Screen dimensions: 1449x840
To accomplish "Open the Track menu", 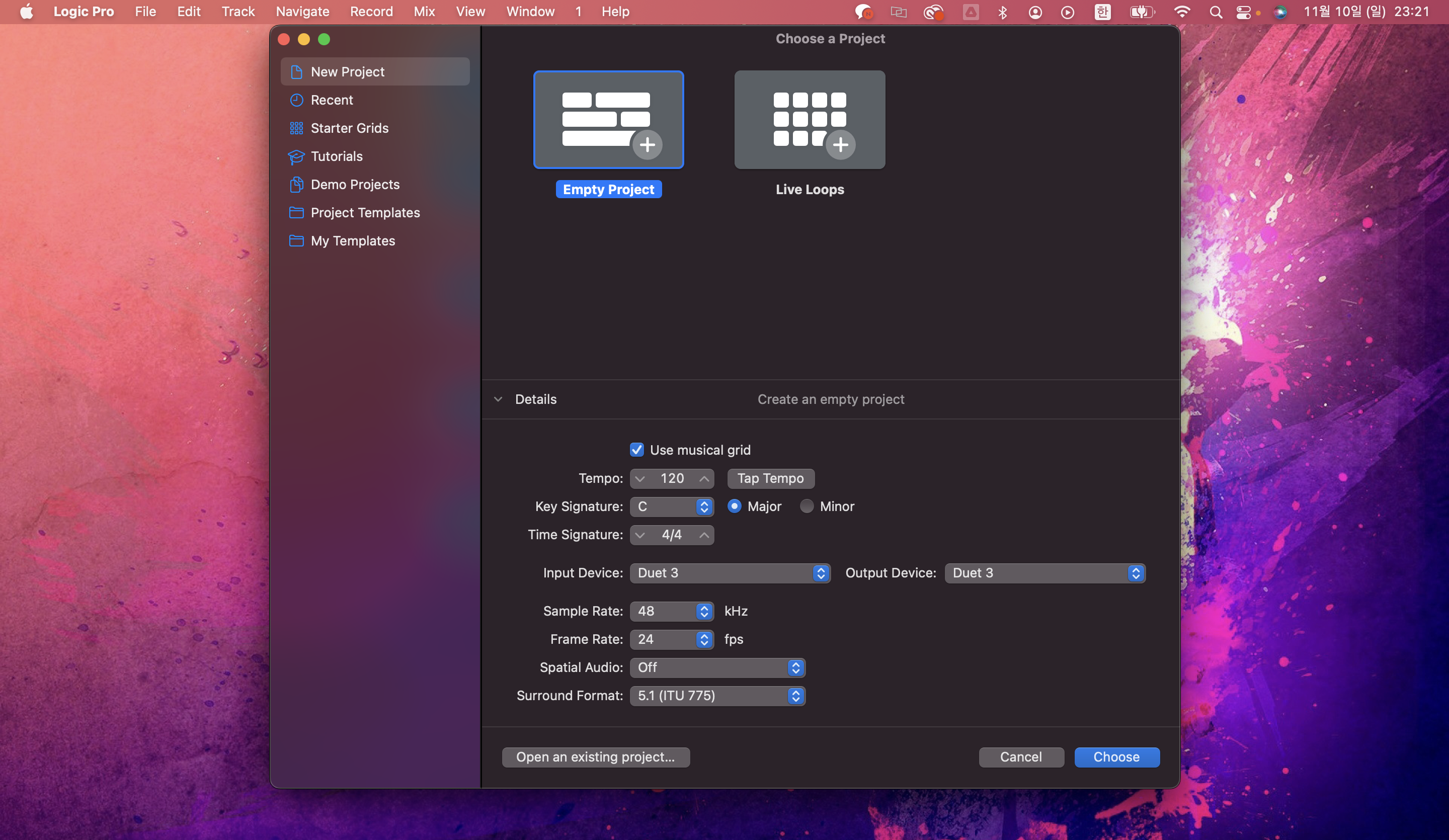I will (x=238, y=12).
